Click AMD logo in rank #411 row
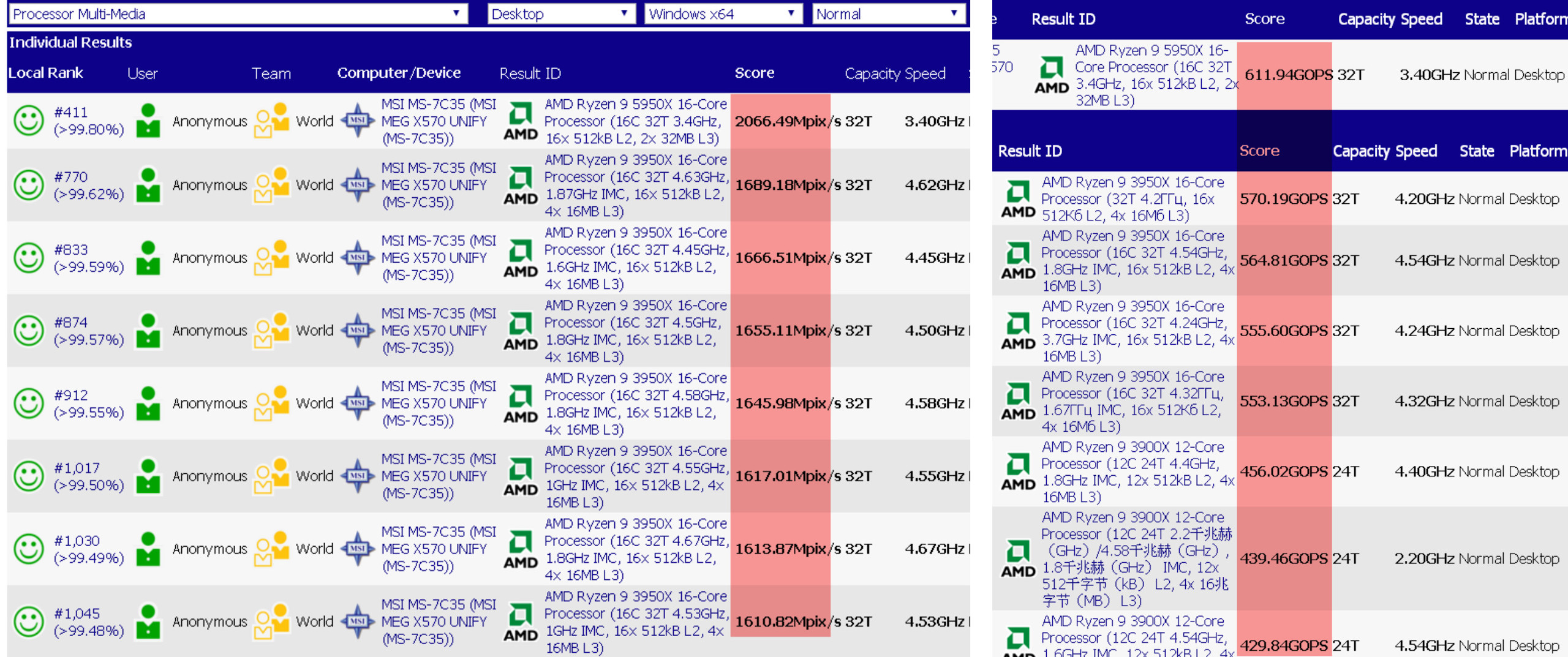The height and width of the screenshot is (657, 1568). pos(521,121)
